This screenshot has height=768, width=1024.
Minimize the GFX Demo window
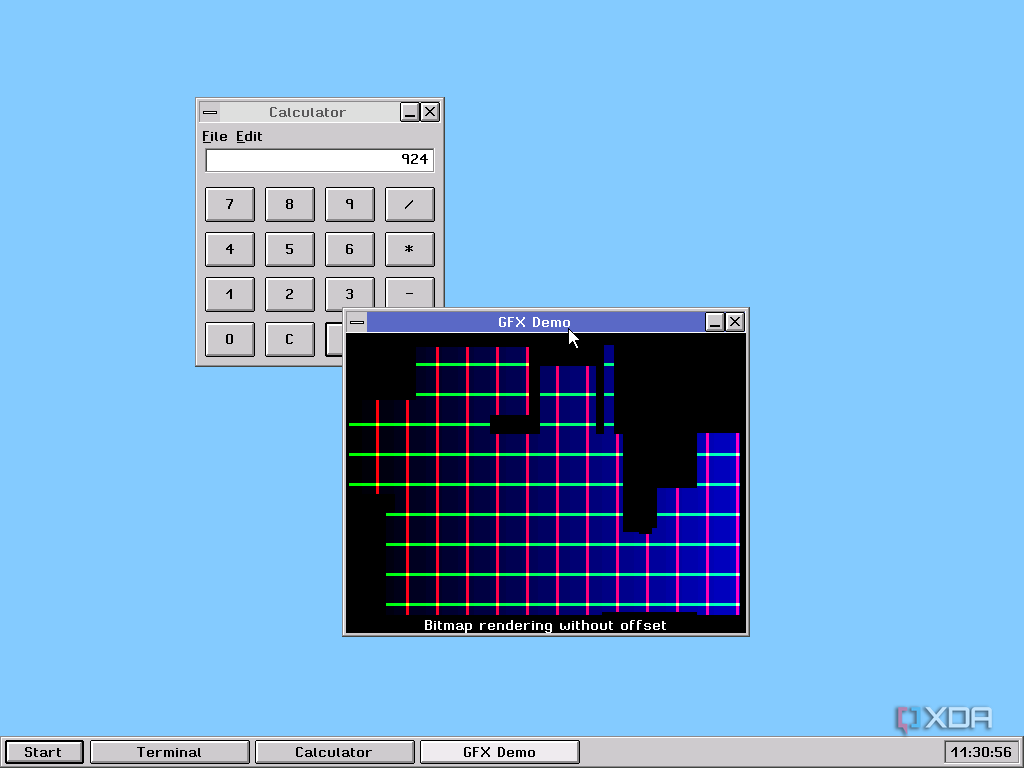click(x=714, y=322)
